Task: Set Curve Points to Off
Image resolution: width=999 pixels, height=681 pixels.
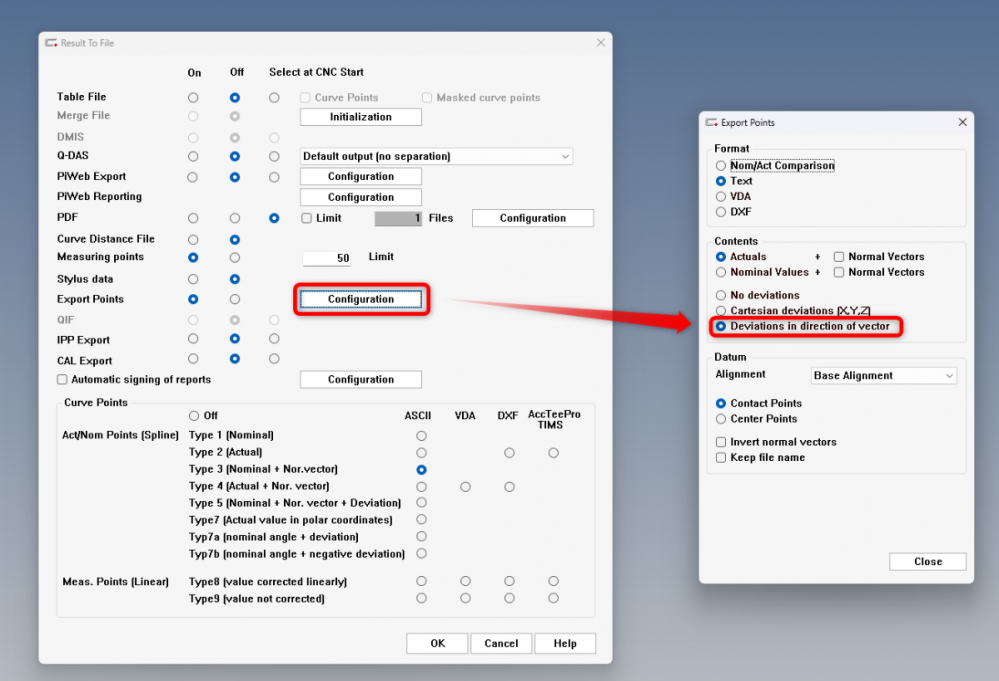Action: point(194,415)
